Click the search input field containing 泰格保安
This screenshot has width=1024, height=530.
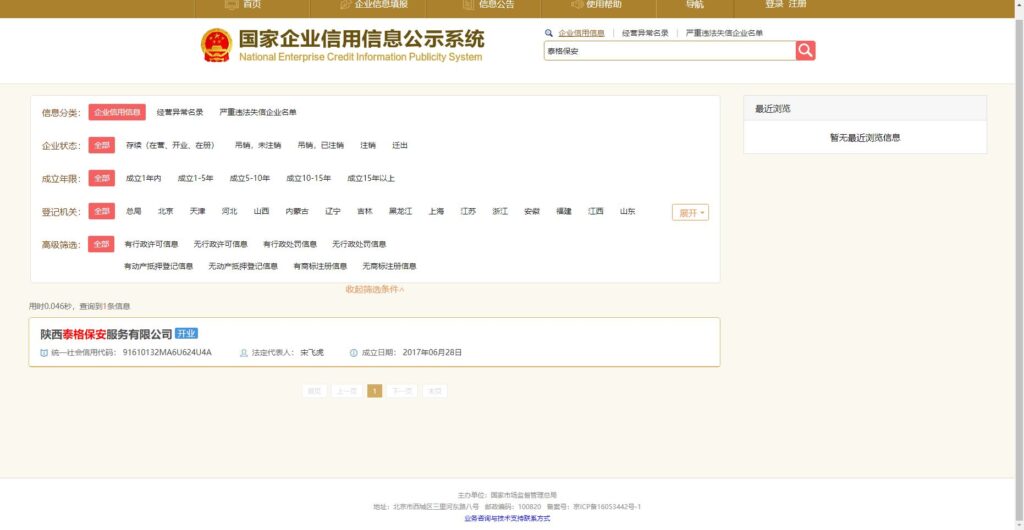[668, 51]
